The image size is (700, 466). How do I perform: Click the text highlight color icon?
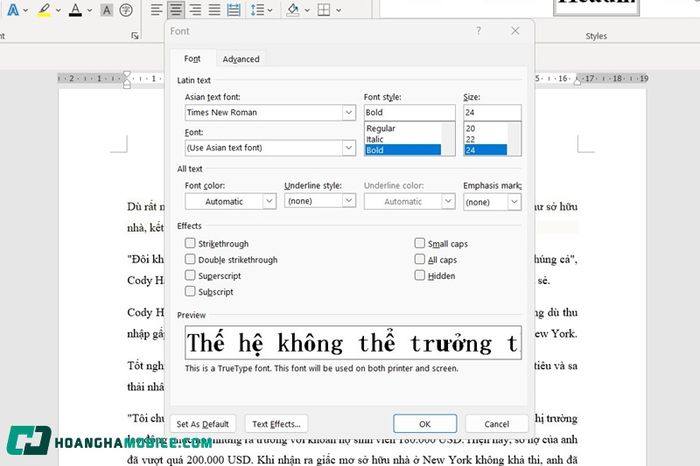tap(42, 10)
